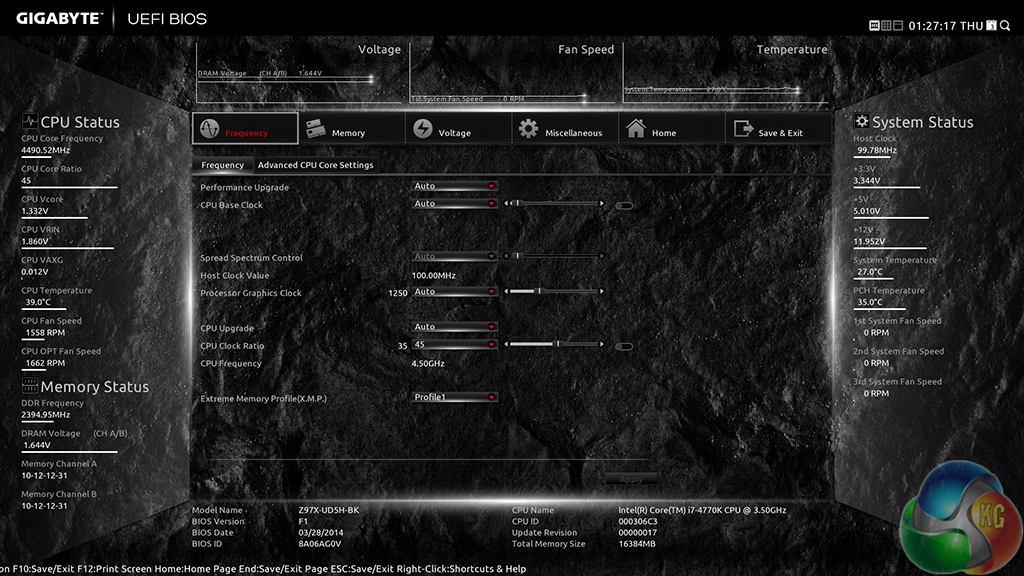
Task: Click the CPU Temperature 39.0°C reading
Action: click(x=38, y=302)
